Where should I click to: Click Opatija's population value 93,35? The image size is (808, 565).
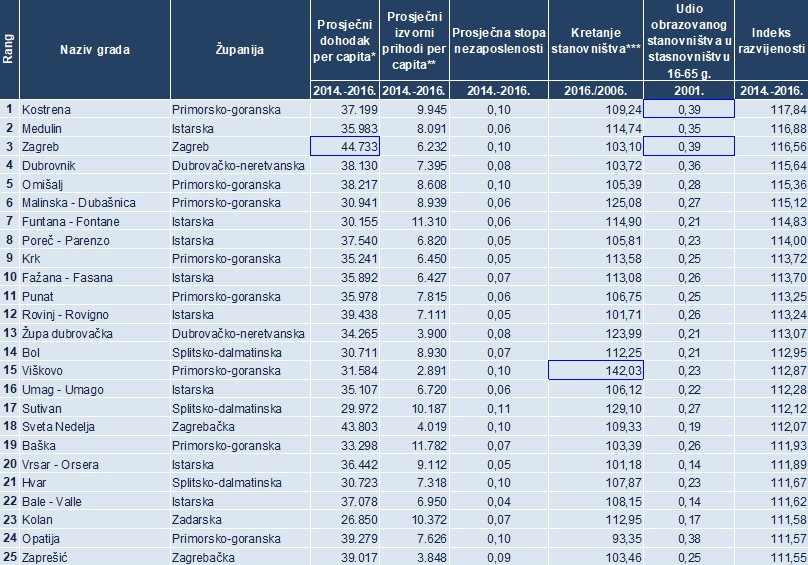click(x=596, y=538)
